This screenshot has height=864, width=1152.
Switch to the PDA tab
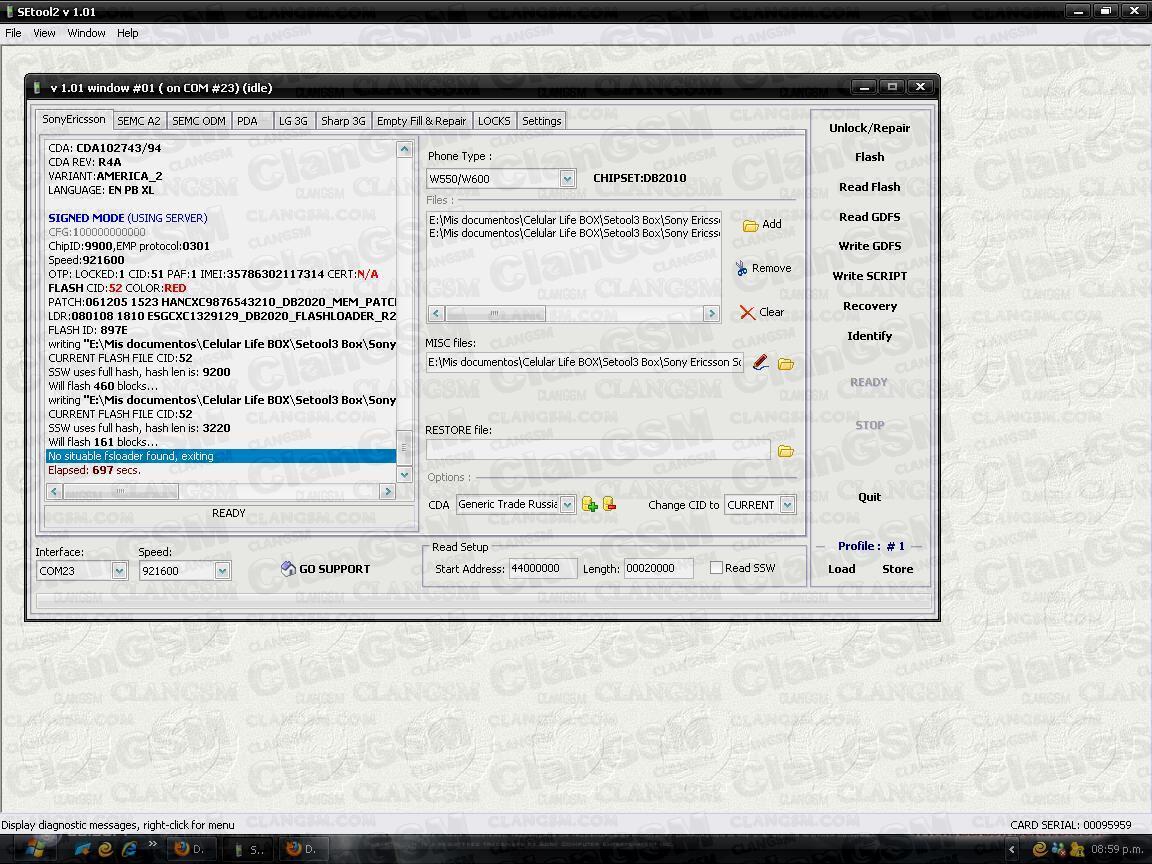(x=252, y=121)
